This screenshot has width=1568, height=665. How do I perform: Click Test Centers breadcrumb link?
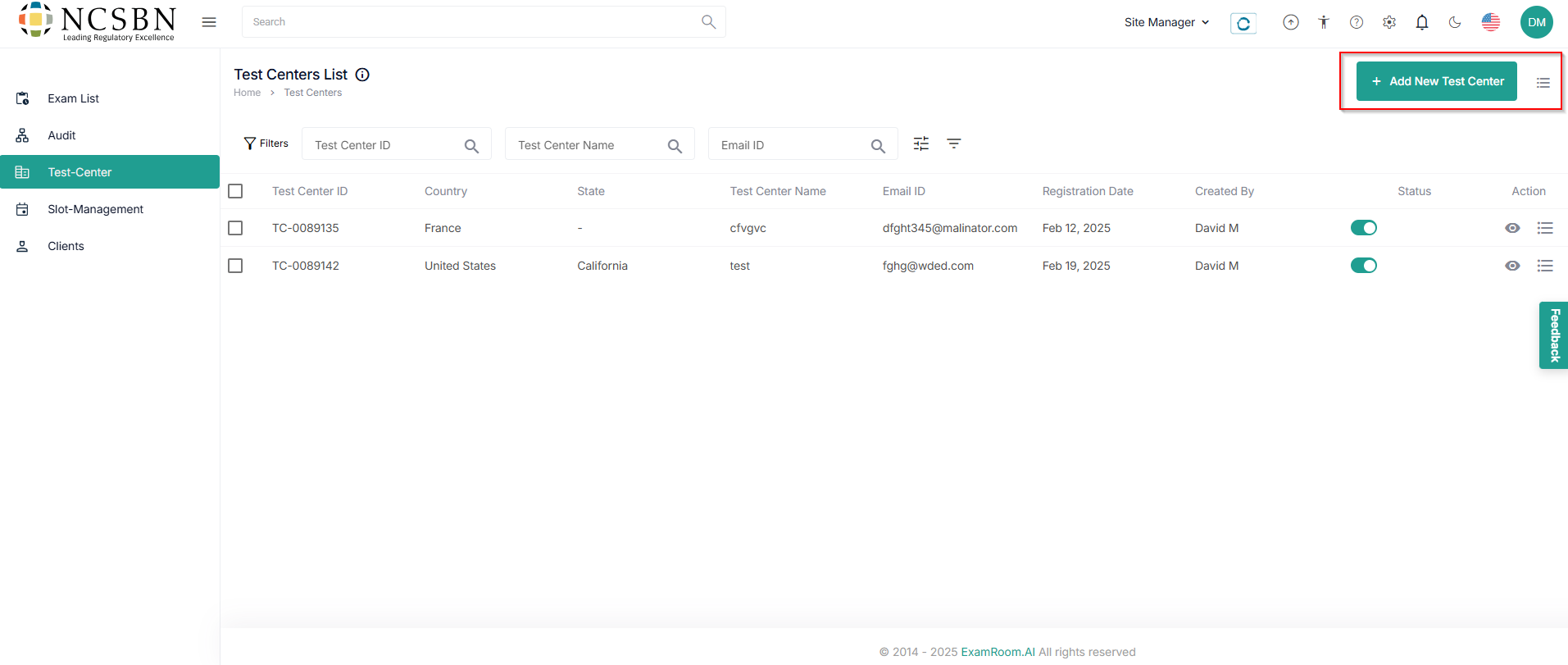pos(313,93)
